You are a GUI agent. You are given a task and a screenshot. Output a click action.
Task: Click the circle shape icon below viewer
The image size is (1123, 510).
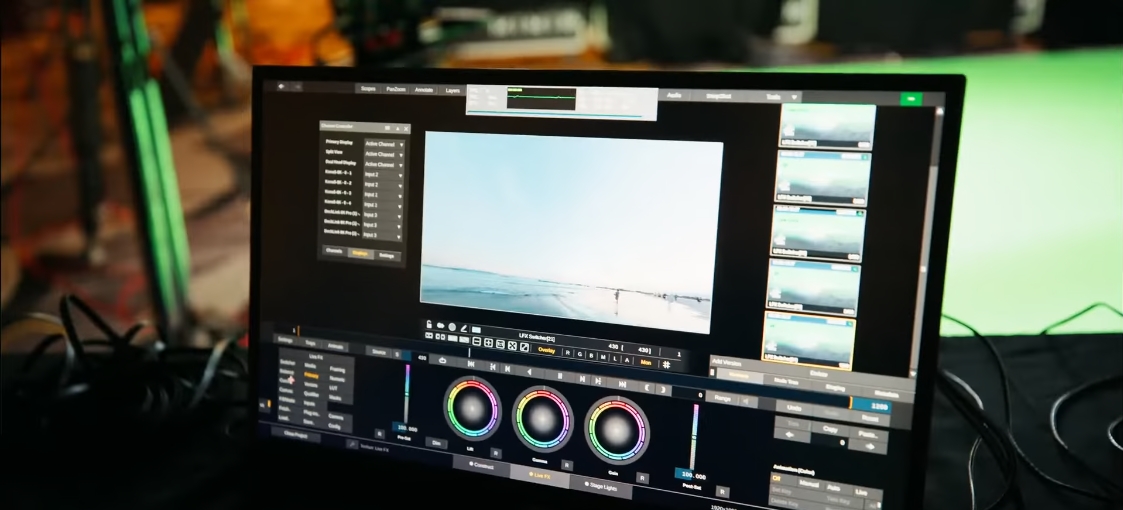[451, 327]
